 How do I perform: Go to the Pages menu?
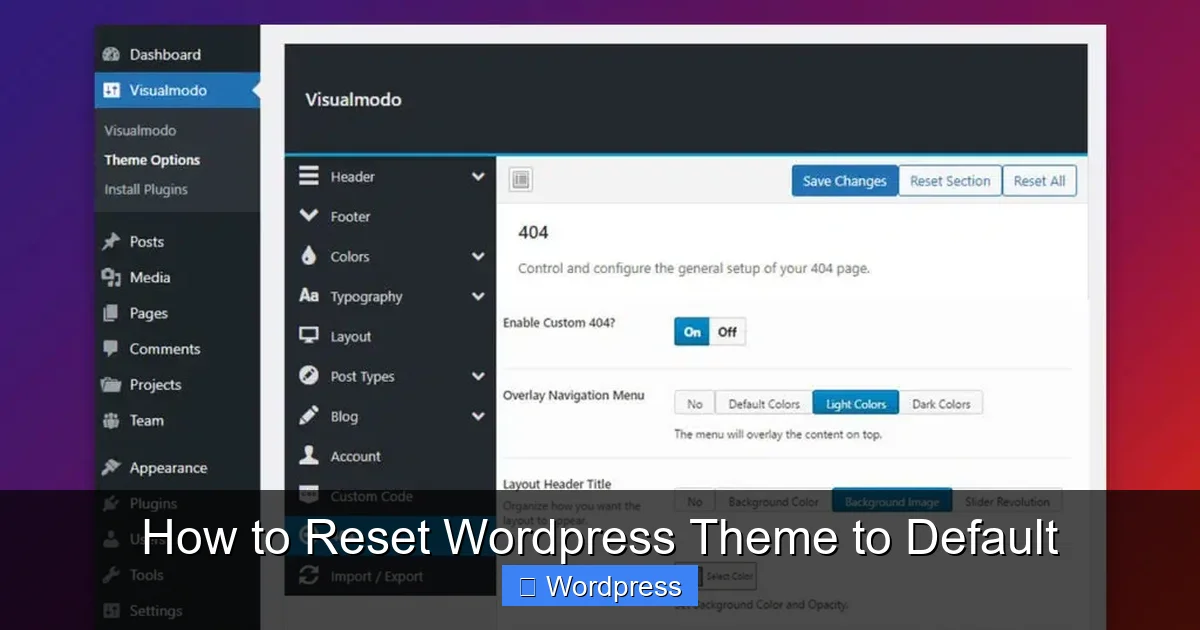177,314
